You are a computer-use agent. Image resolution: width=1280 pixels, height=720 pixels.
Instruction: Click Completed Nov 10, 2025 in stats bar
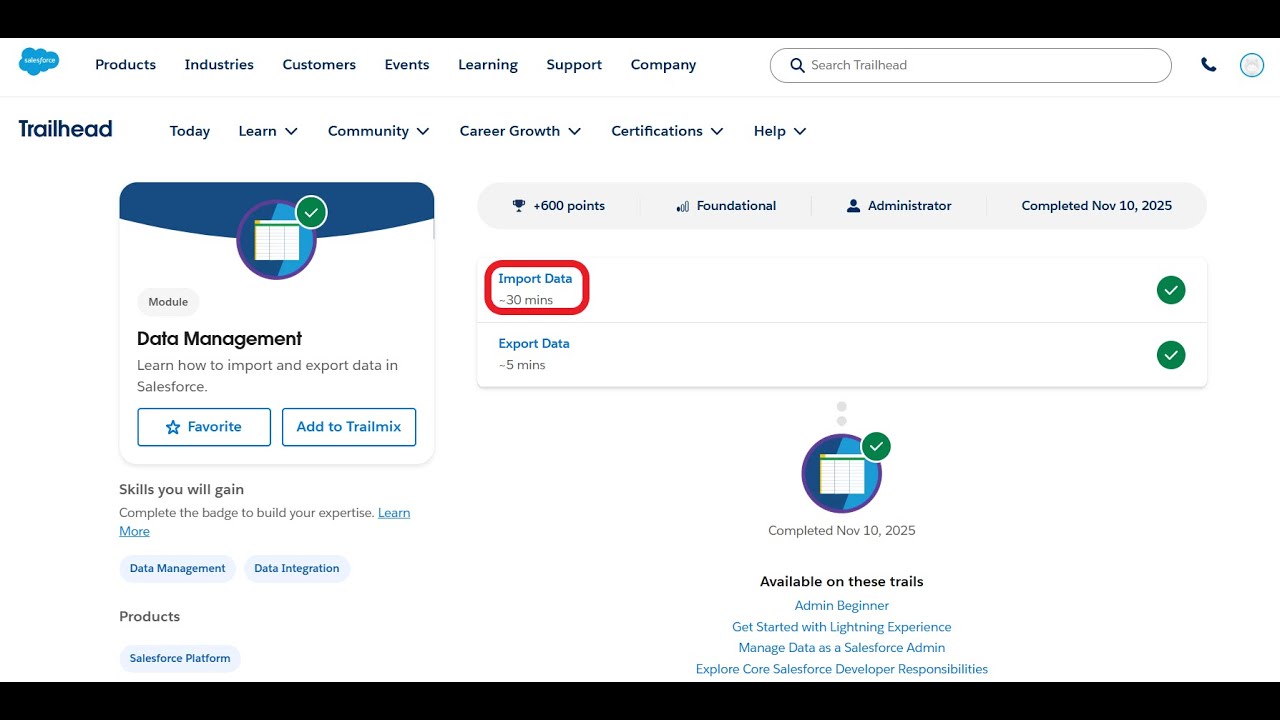(1097, 206)
